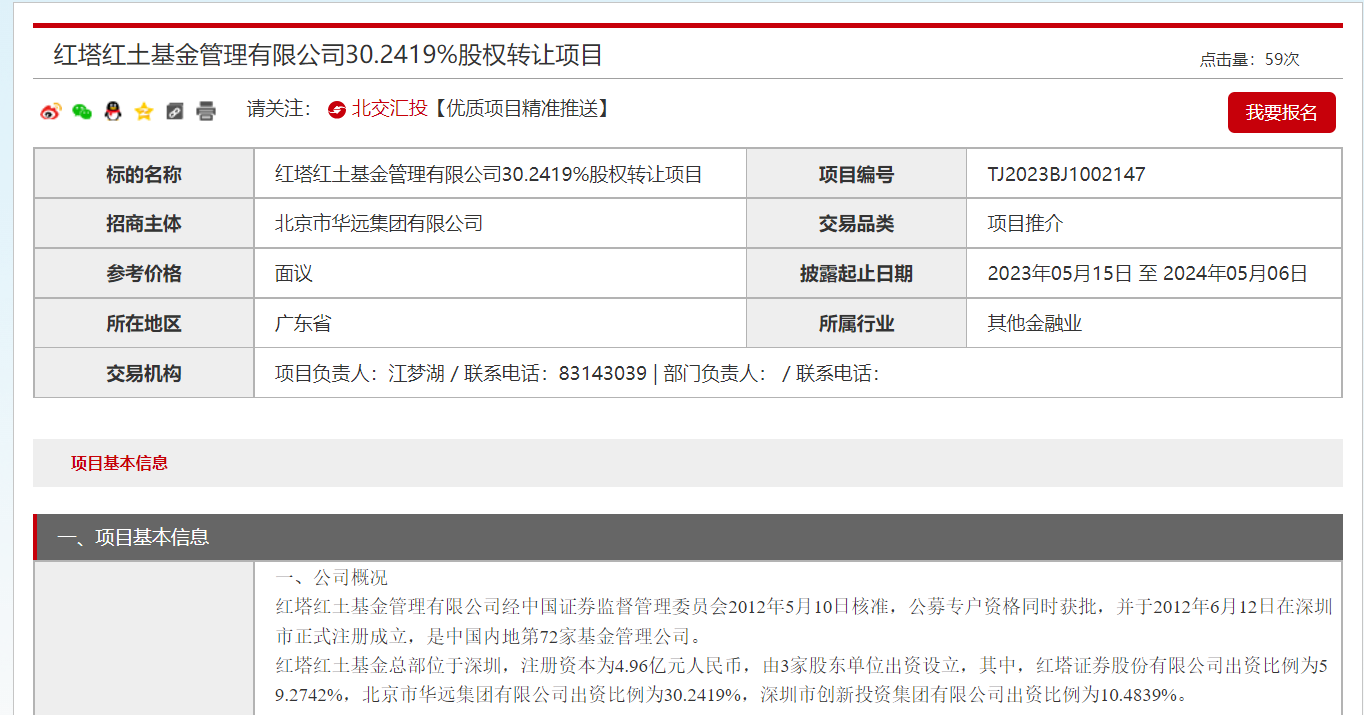The width and height of the screenshot is (1364, 715).
Task: Share to Qzone using star icon
Action: (x=144, y=111)
